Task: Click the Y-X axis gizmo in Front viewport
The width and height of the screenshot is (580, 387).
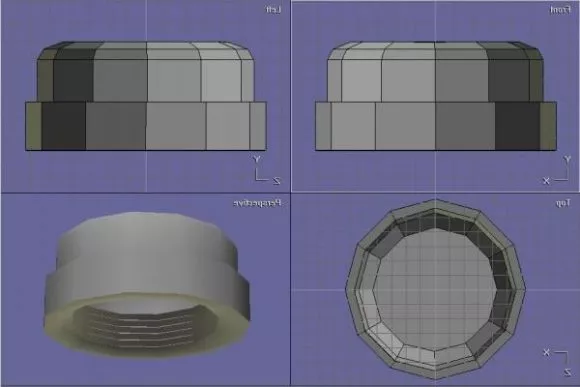Action: coord(557,170)
